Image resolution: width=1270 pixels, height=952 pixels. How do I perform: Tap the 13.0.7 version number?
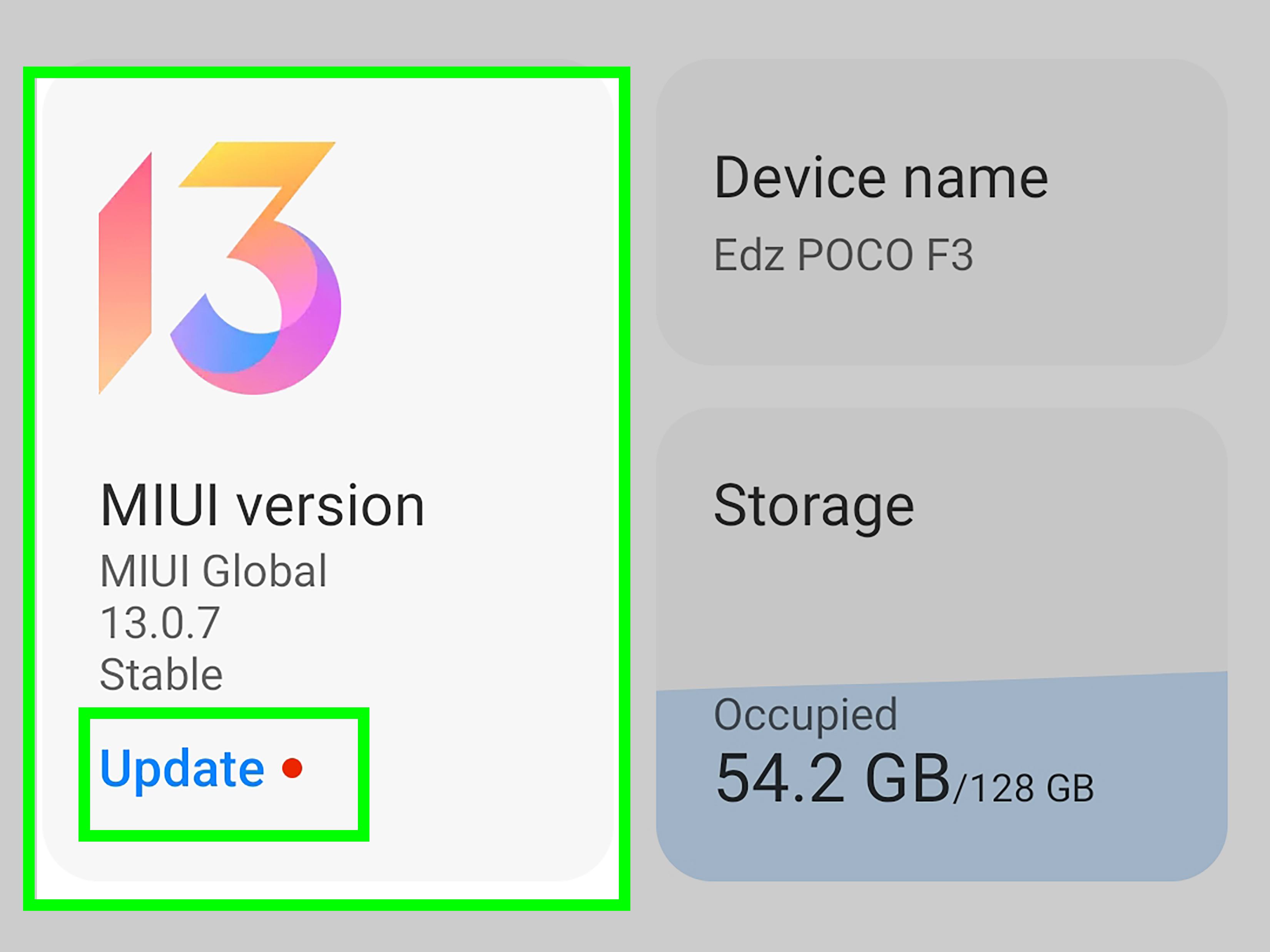(160, 623)
